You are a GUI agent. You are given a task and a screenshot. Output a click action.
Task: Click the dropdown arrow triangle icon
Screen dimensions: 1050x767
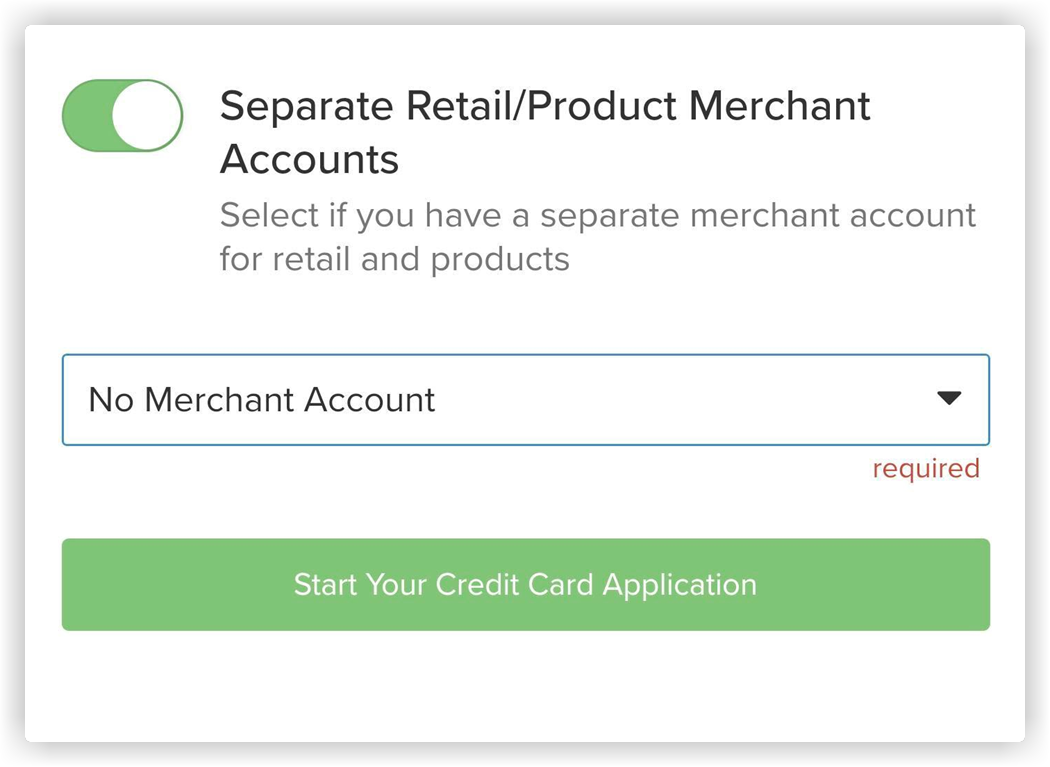tap(948, 399)
